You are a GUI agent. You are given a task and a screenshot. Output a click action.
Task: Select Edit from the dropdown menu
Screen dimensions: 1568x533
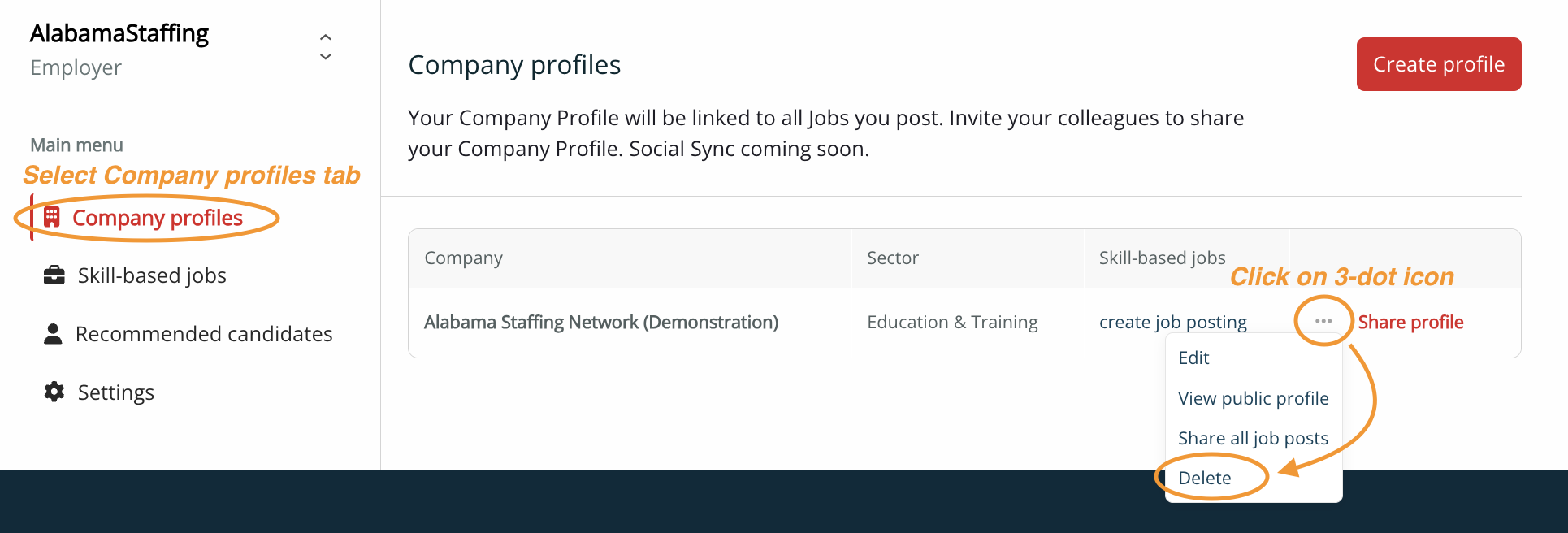point(1193,358)
